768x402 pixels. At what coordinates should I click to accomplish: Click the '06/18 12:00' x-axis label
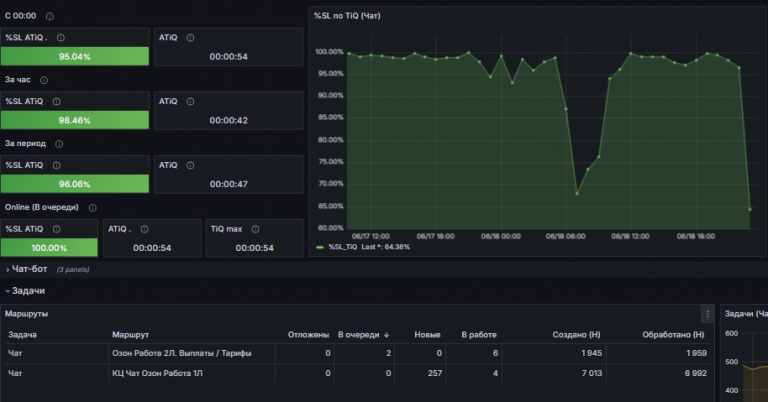[x=630, y=236]
